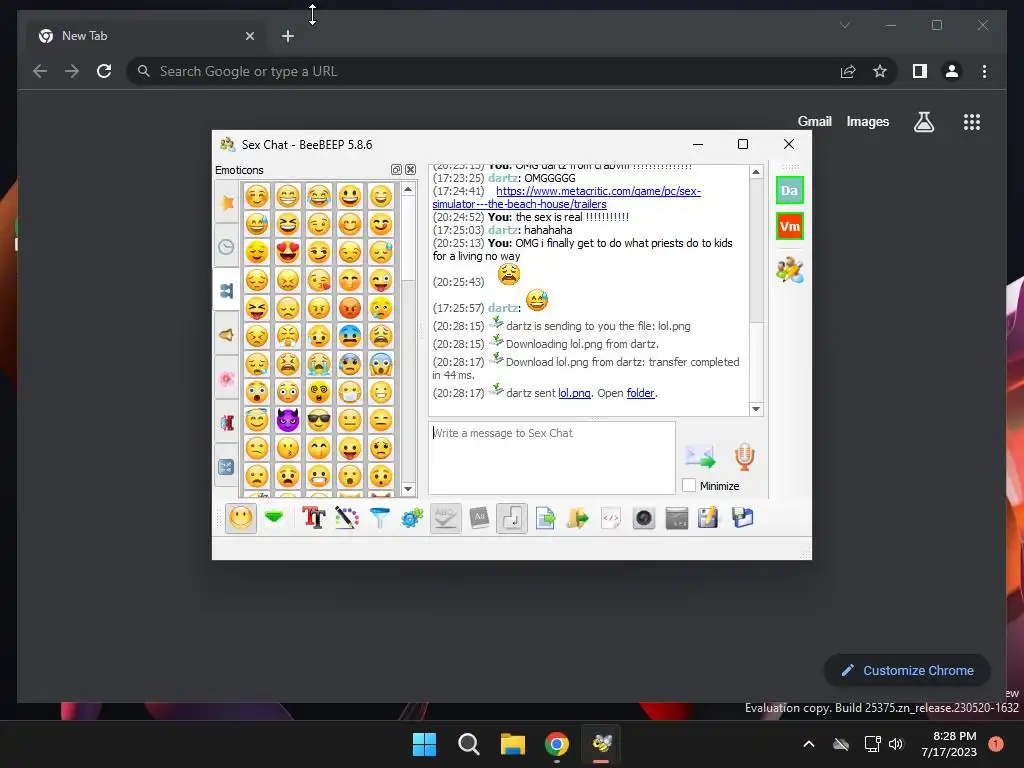
Task: Click the send folder arrow icon
Action: [577, 519]
